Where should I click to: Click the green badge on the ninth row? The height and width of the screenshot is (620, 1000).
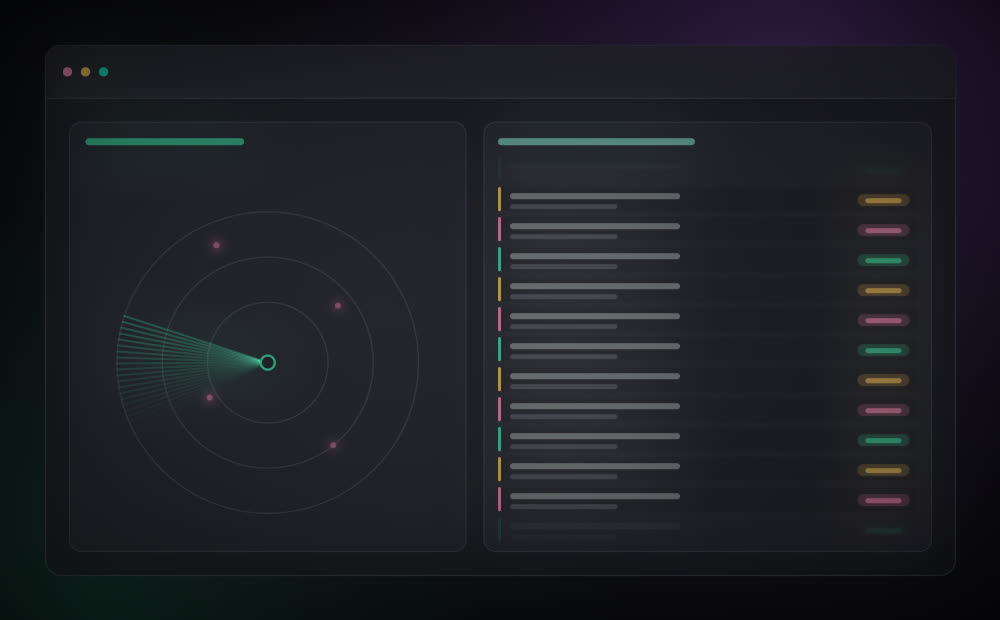pos(883,440)
